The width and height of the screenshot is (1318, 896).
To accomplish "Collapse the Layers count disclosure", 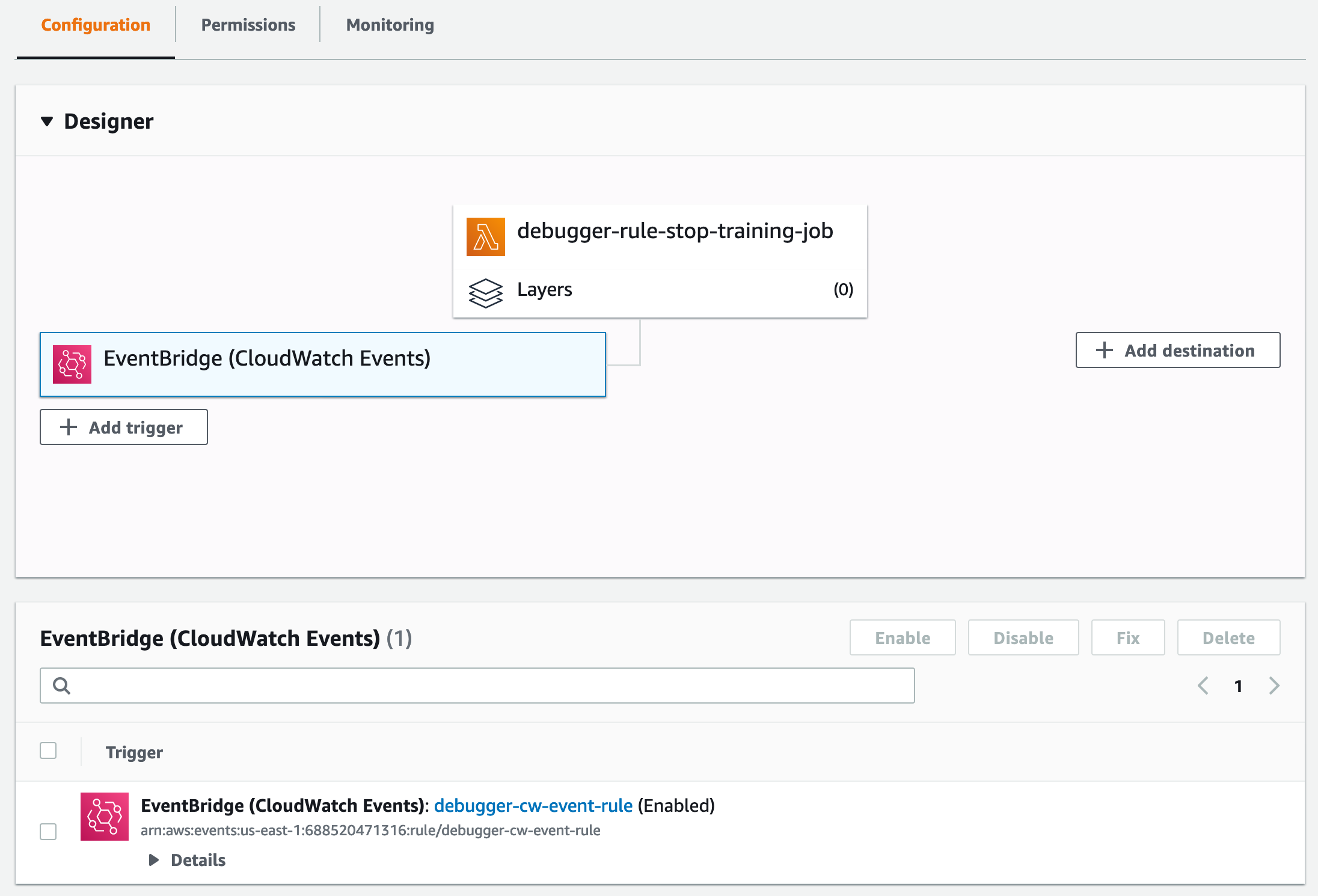I will (843, 289).
